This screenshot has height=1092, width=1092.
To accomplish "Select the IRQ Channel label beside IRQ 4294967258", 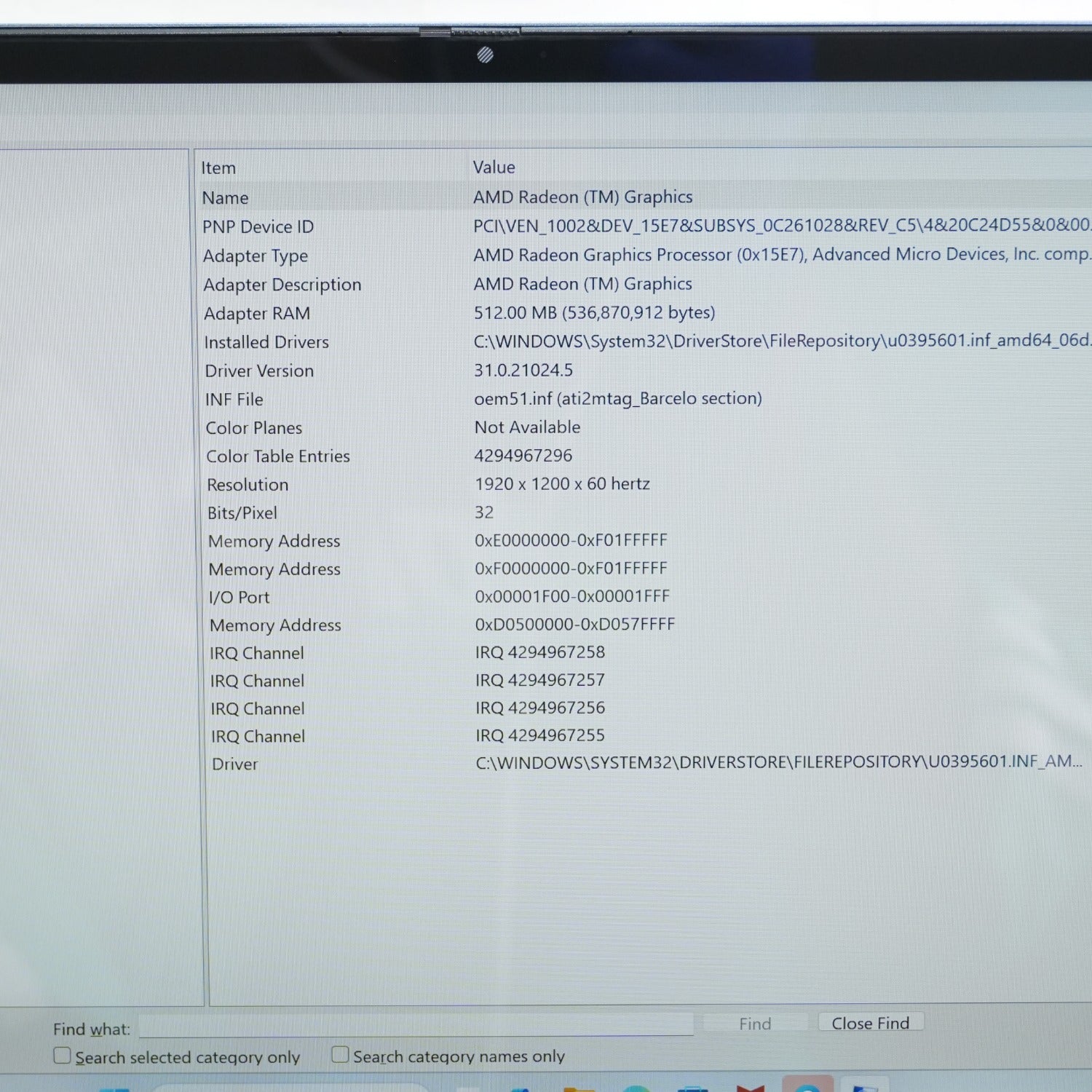I will click(257, 654).
